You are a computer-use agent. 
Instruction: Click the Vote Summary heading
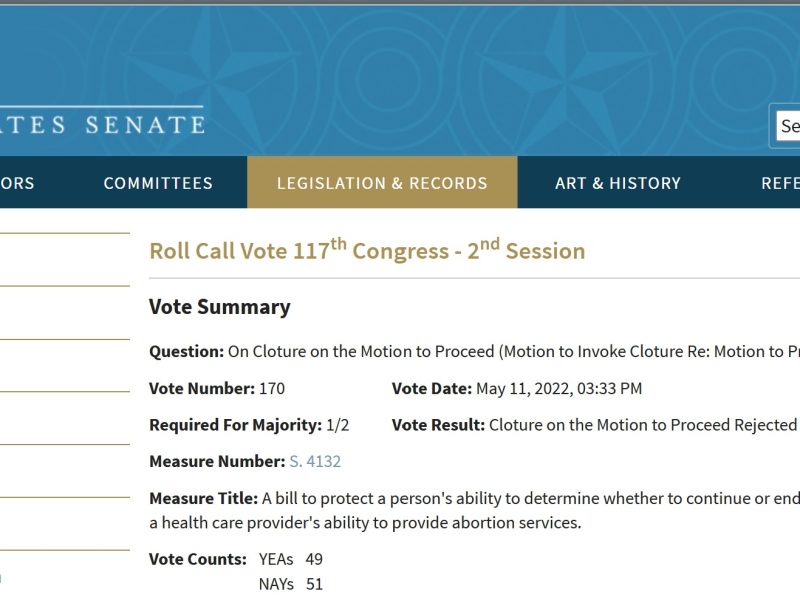point(220,307)
